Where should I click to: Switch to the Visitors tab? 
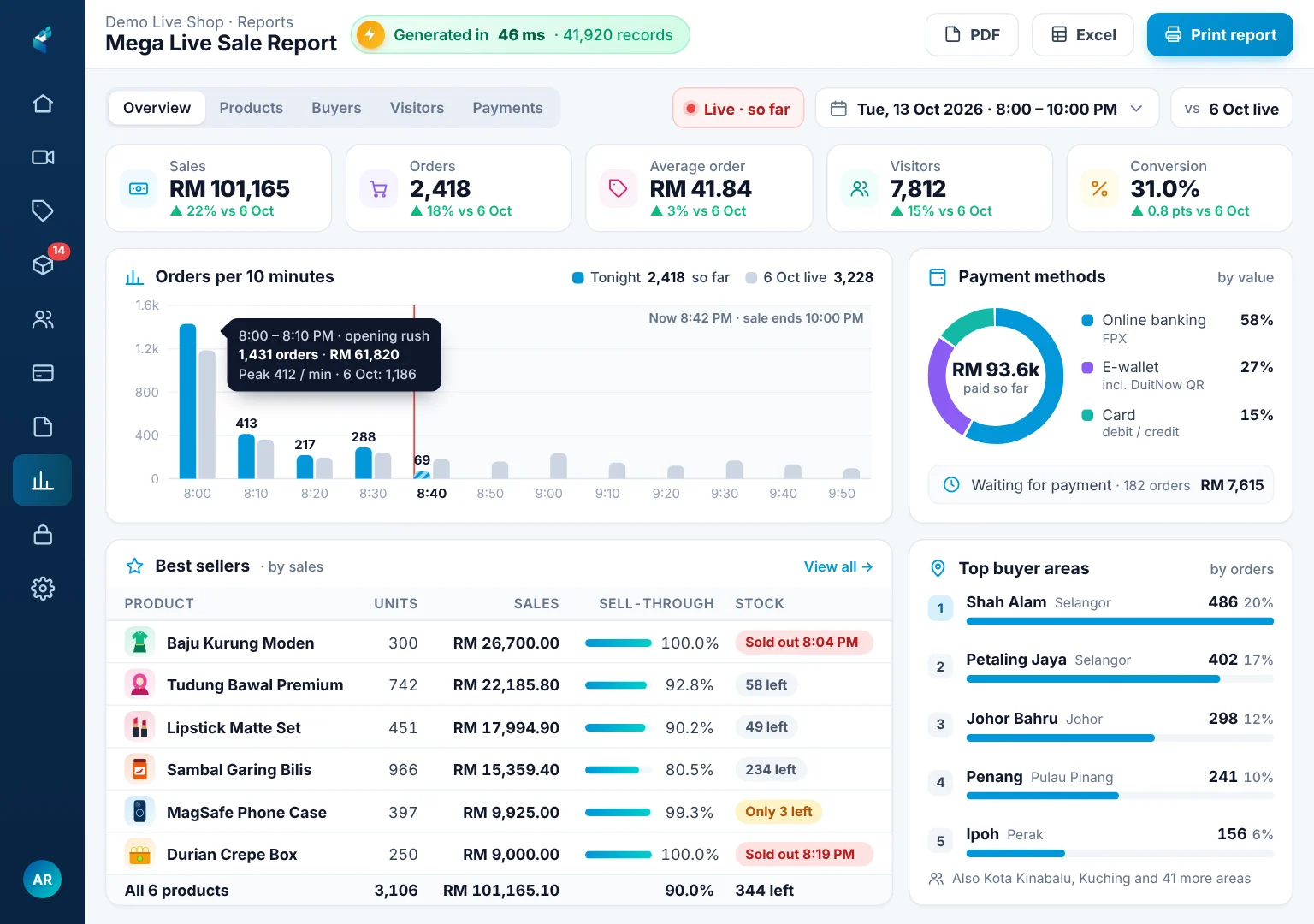tap(417, 108)
